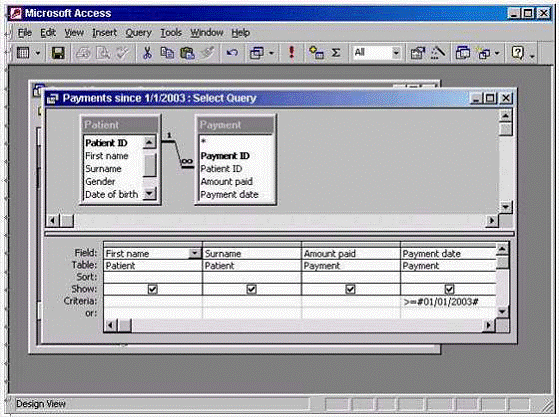This screenshot has height=417, width=559.
Task: Open the Tools menu
Action: pyautogui.click(x=171, y=33)
